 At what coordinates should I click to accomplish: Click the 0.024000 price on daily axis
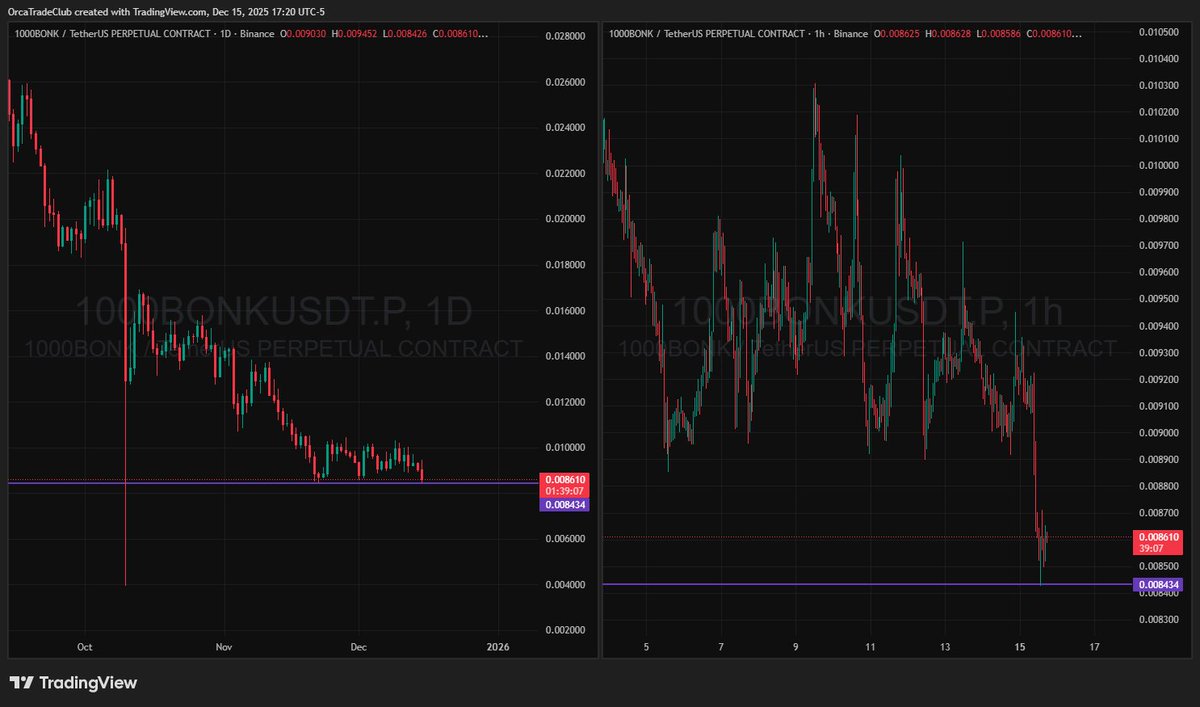coord(564,128)
